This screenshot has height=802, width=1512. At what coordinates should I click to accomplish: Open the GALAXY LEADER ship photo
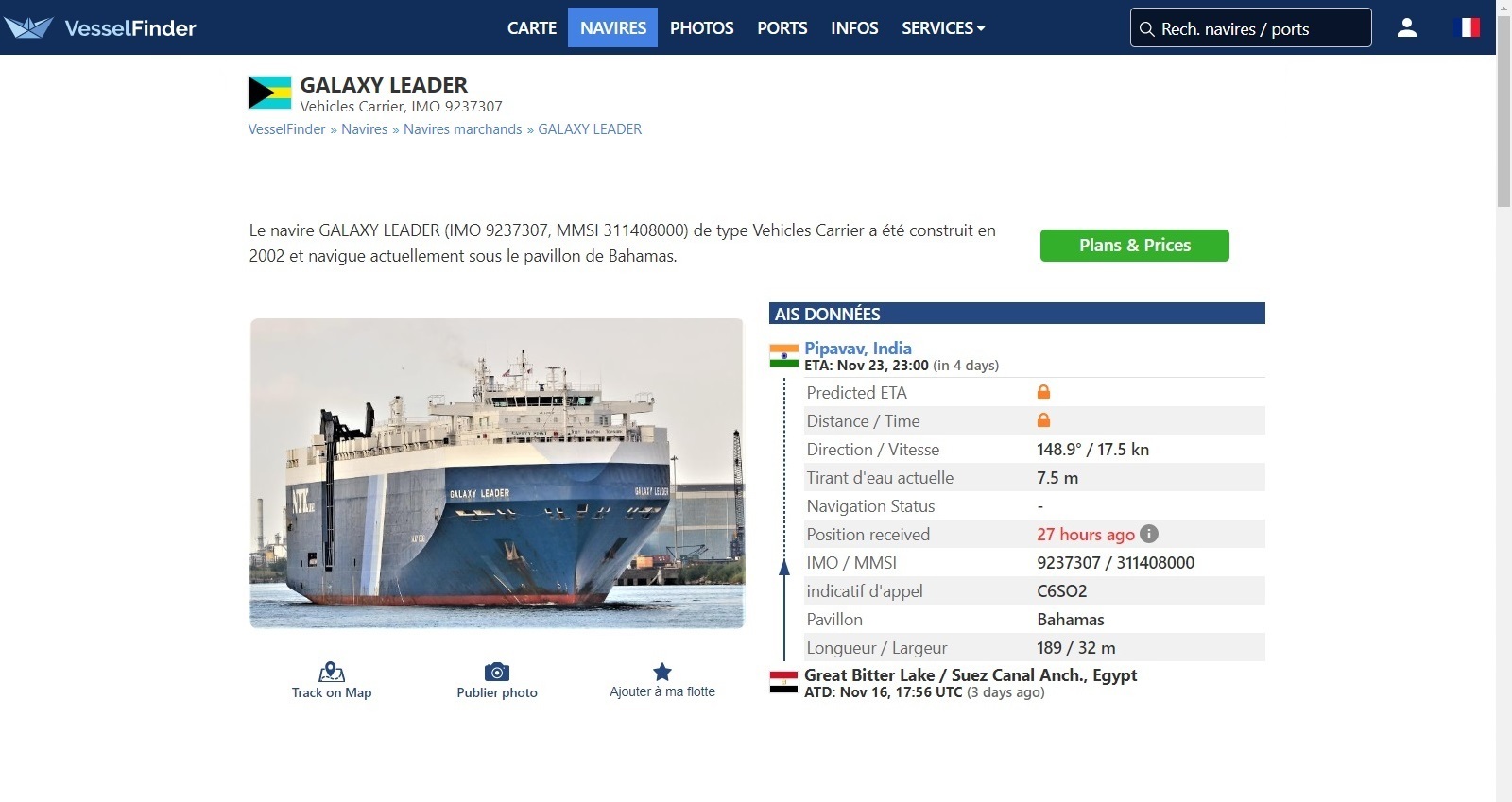coord(497,473)
